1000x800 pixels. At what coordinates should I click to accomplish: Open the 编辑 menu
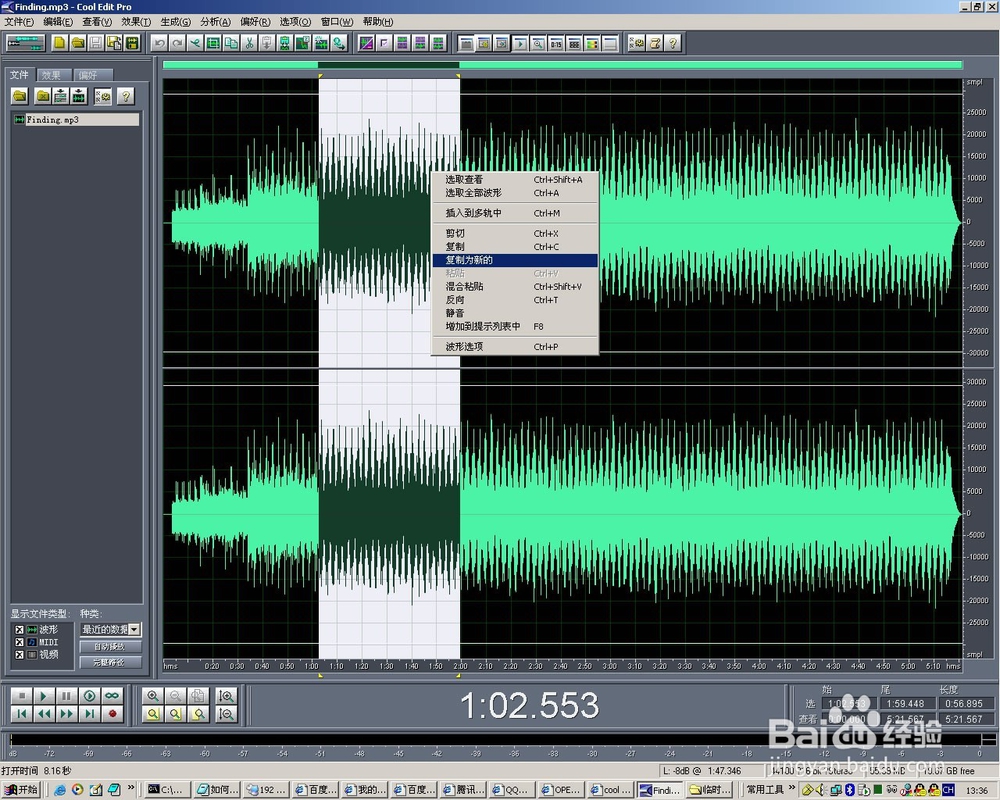tap(58, 22)
